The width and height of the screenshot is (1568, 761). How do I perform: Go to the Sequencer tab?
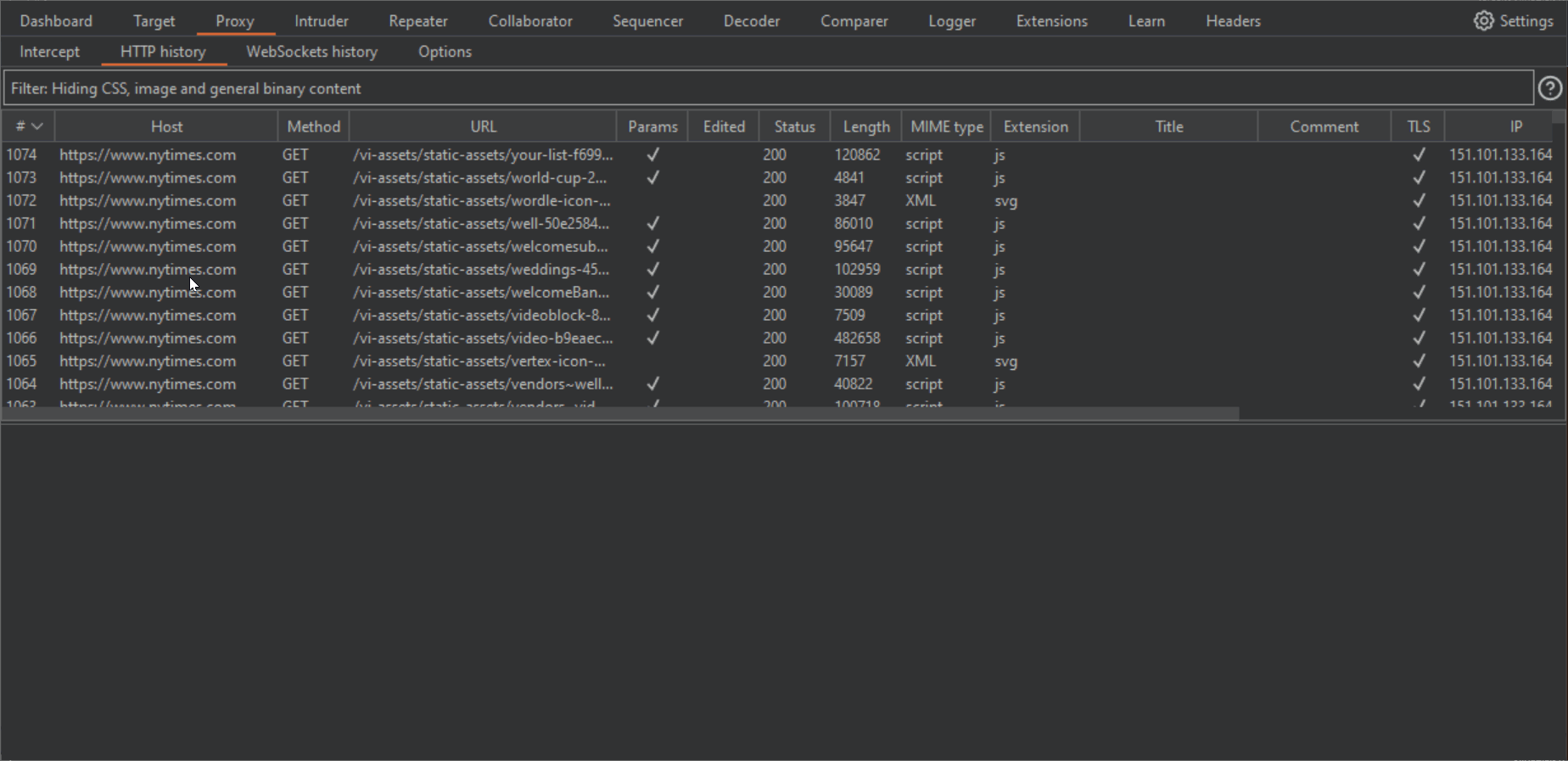(648, 20)
